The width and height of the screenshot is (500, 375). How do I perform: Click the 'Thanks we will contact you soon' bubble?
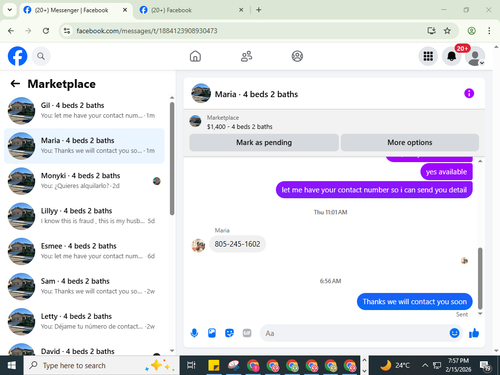[415, 302]
